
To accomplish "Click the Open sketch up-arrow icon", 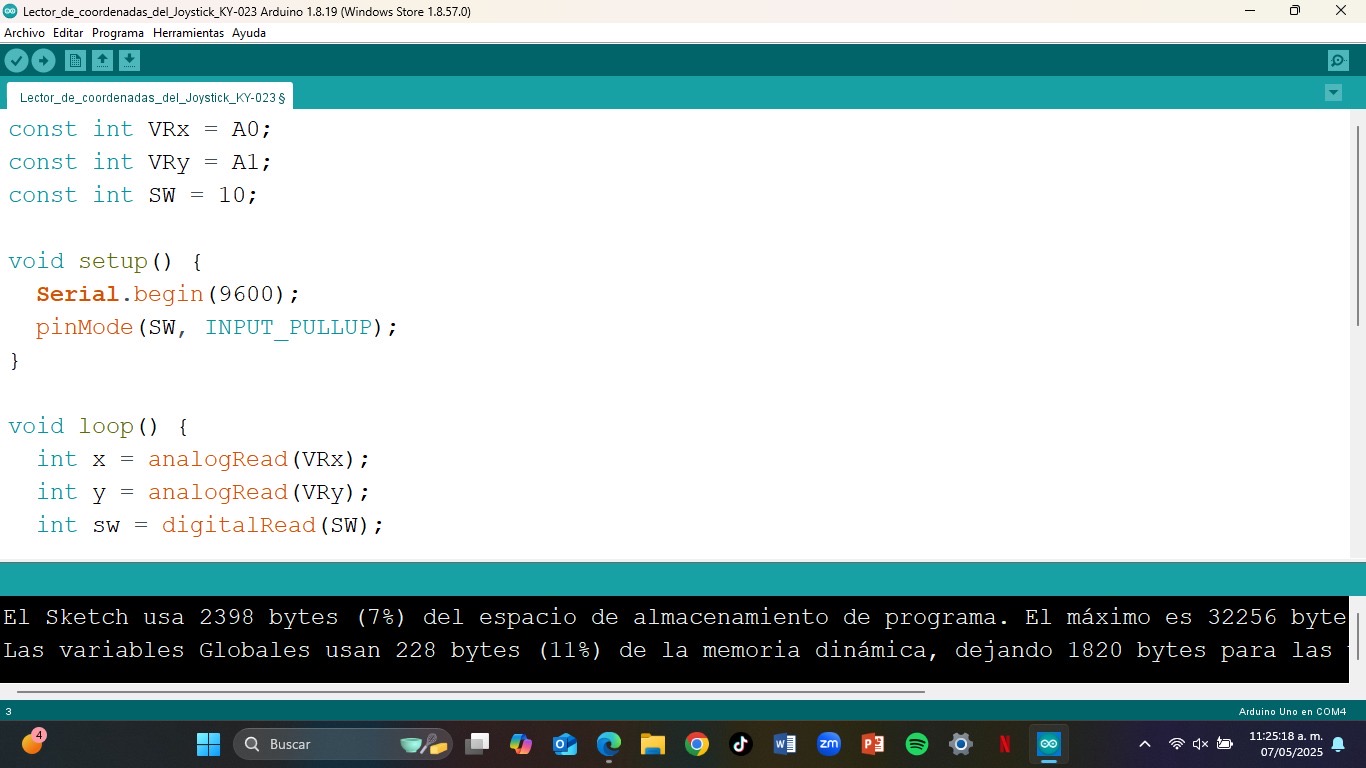I will click(x=102, y=61).
